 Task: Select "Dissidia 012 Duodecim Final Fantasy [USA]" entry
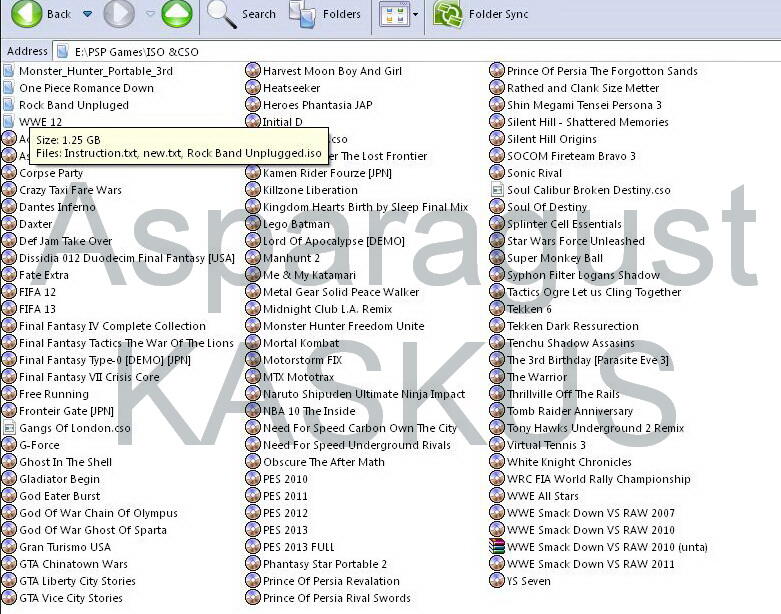pyautogui.click(x=119, y=258)
